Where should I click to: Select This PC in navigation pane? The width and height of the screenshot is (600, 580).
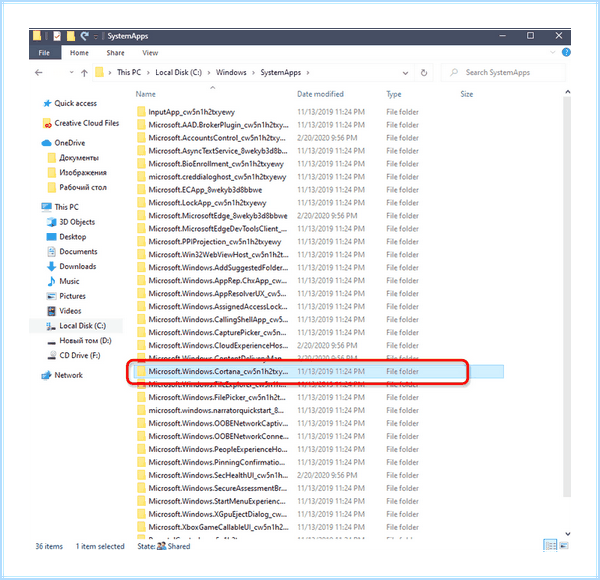point(60,207)
